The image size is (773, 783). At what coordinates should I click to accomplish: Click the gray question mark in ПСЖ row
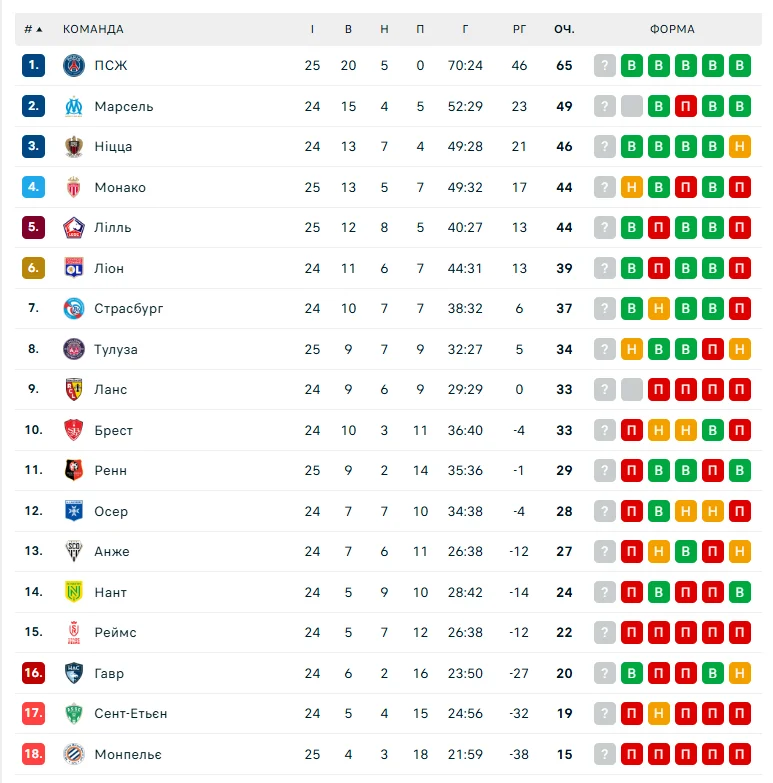[604, 66]
